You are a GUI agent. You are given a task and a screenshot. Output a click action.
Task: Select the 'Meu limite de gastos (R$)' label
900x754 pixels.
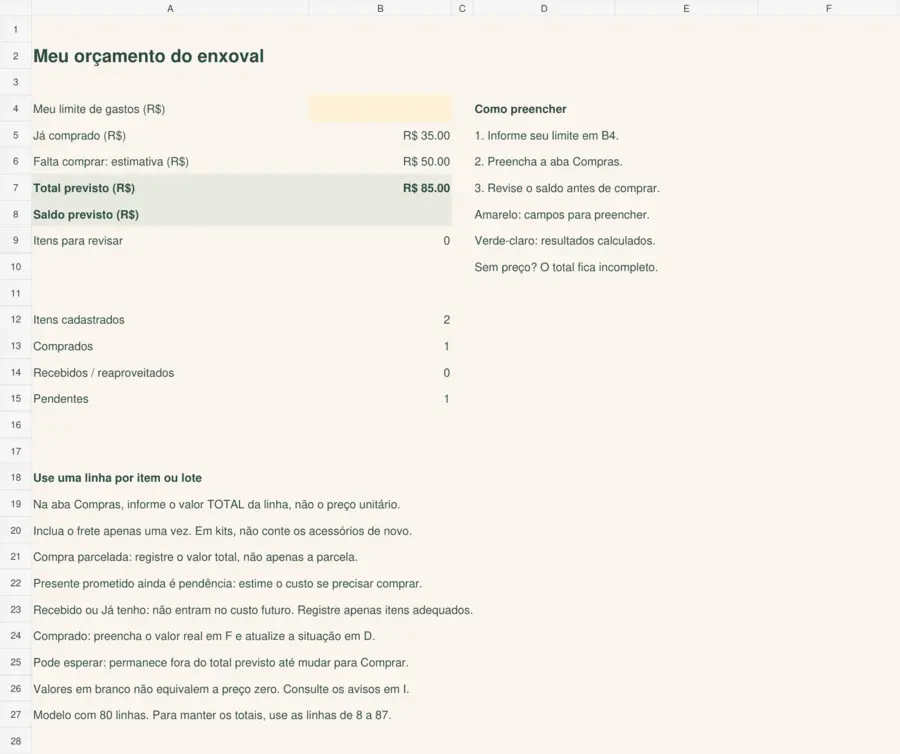99,109
